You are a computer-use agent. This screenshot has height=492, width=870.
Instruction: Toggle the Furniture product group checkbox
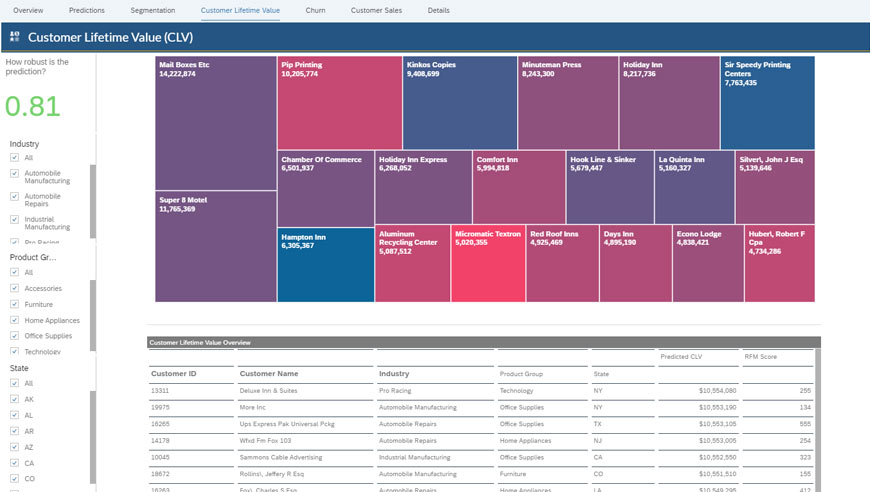point(15,304)
